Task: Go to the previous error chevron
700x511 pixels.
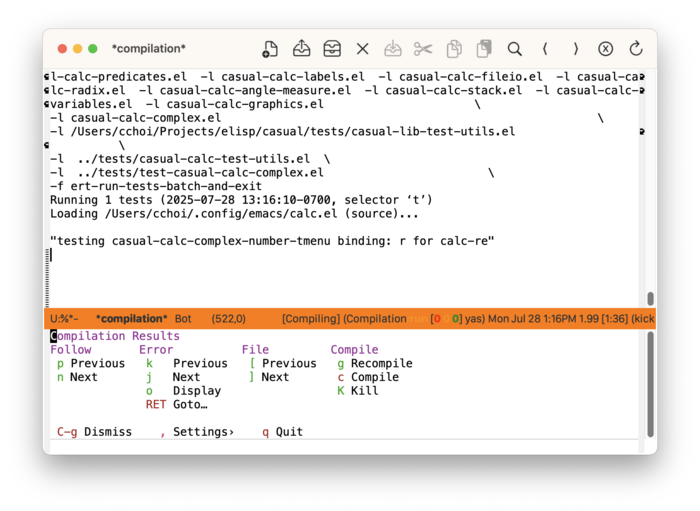Action: (x=545, y=49)
